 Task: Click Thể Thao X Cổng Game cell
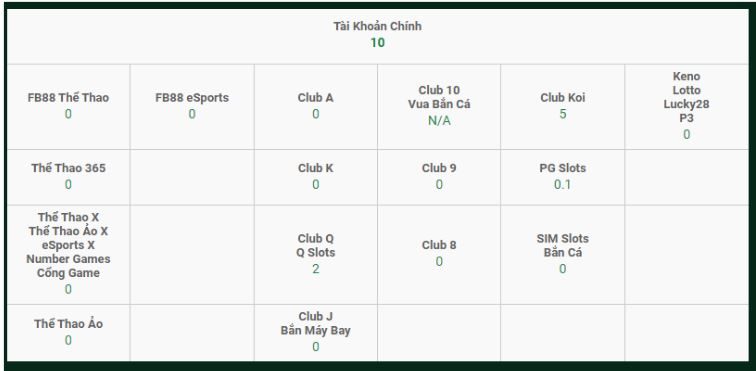click(68, 254)
